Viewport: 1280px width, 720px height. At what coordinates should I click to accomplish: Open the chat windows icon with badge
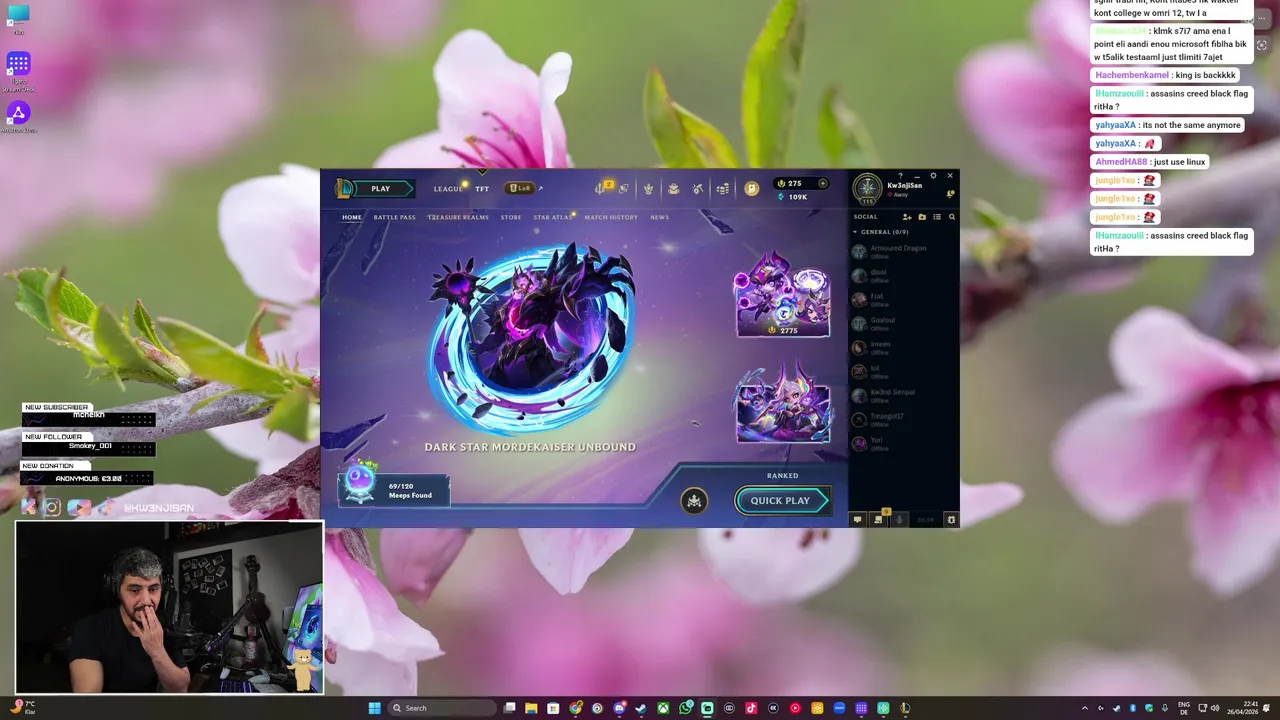click(878, 519)
